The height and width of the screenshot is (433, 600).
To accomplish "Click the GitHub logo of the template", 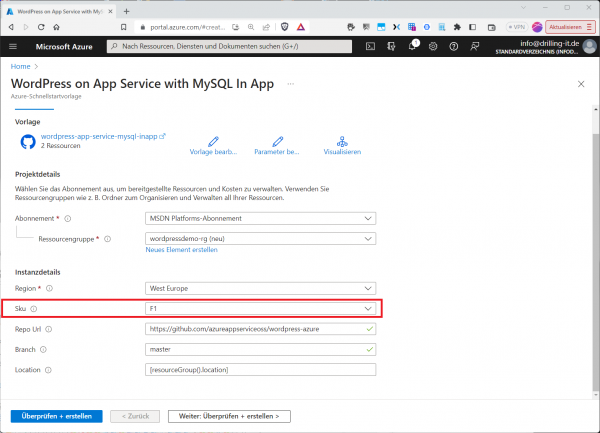I will 28,142.
